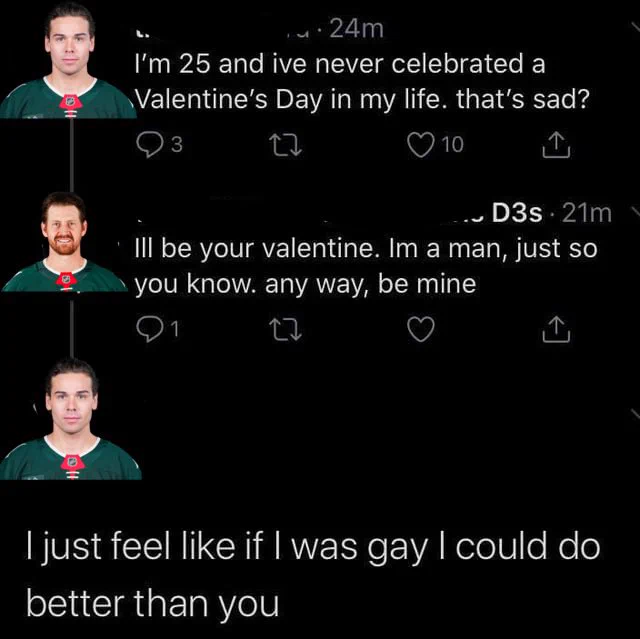The height and width of the screenshot is (639, 640).
Task: Open top tweet author's profile picture
Action: [68, 62]
